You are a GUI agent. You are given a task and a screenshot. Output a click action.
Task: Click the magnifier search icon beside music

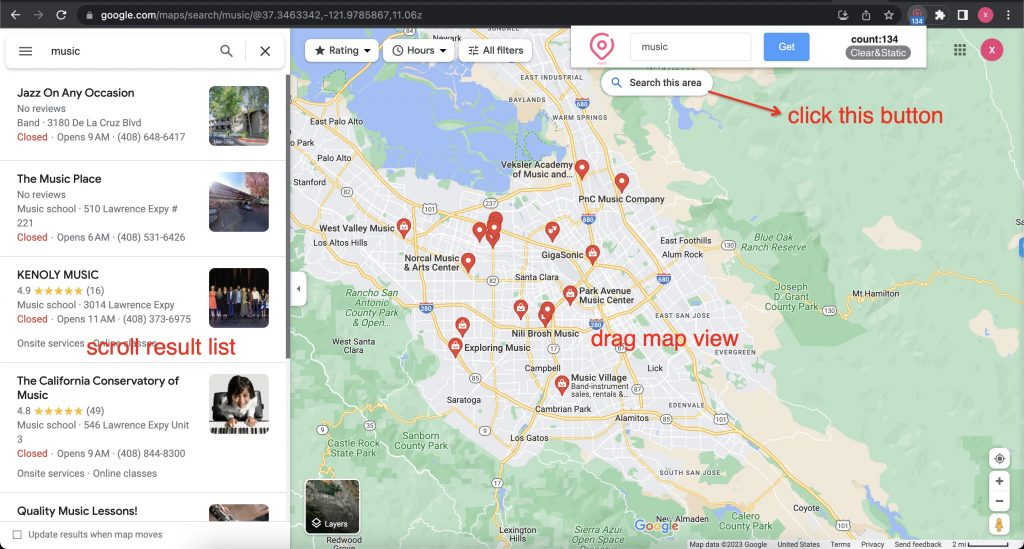(226, 51)
